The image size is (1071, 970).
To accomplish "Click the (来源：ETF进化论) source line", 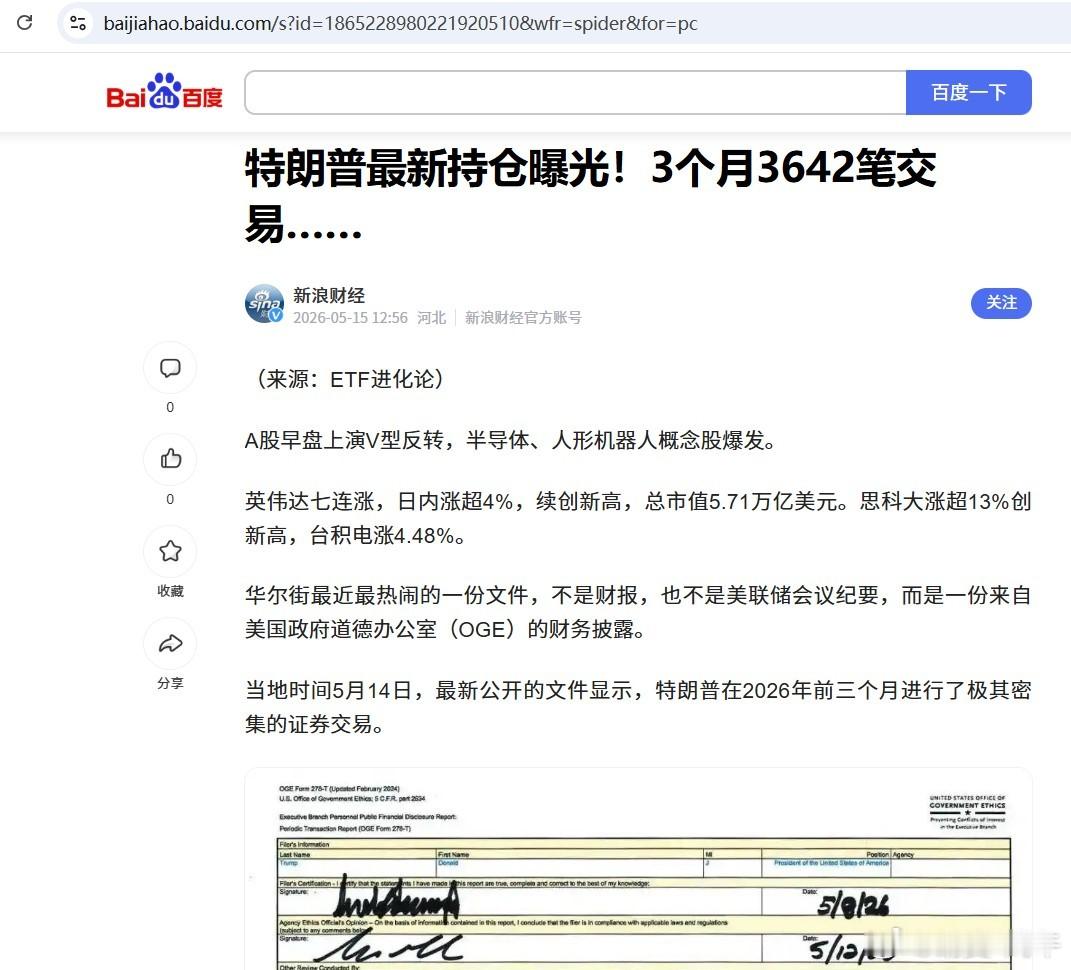I will pos(350,379).
